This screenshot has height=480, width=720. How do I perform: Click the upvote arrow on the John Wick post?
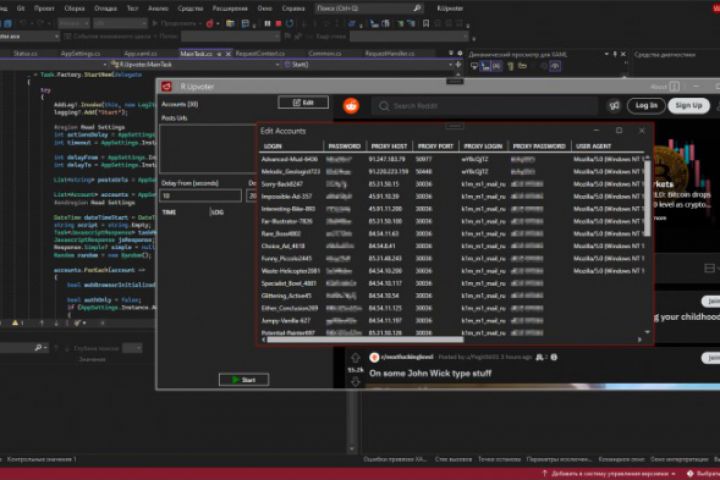pos(355,357)
